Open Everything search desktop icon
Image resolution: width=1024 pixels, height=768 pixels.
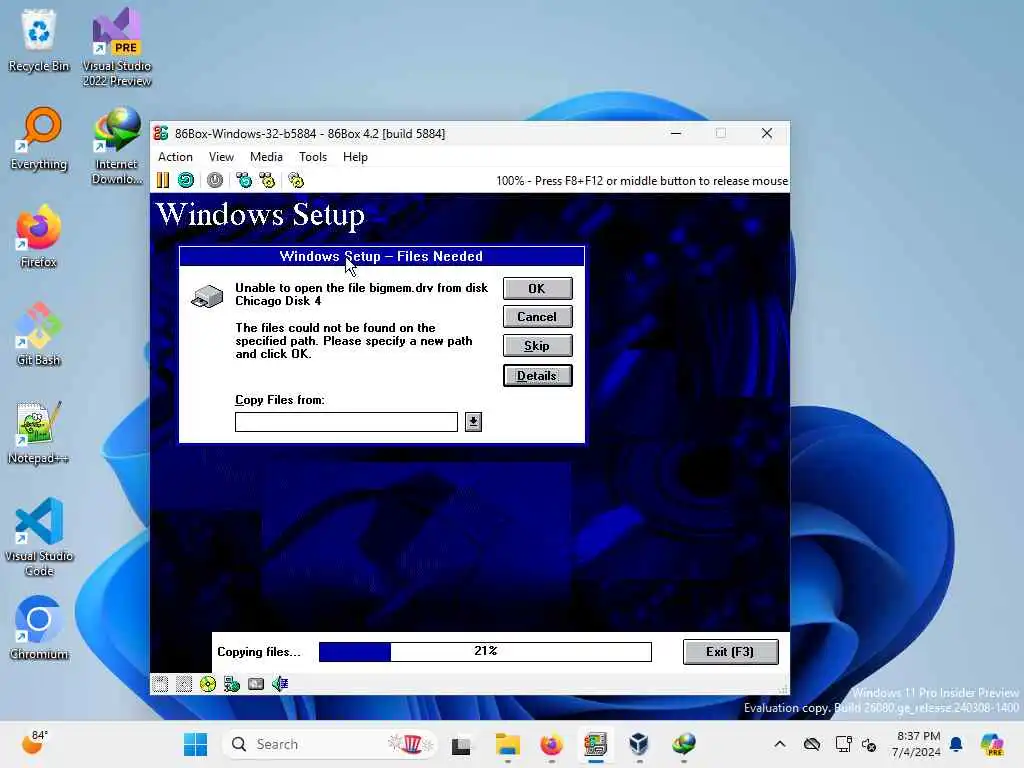point(39,138)
